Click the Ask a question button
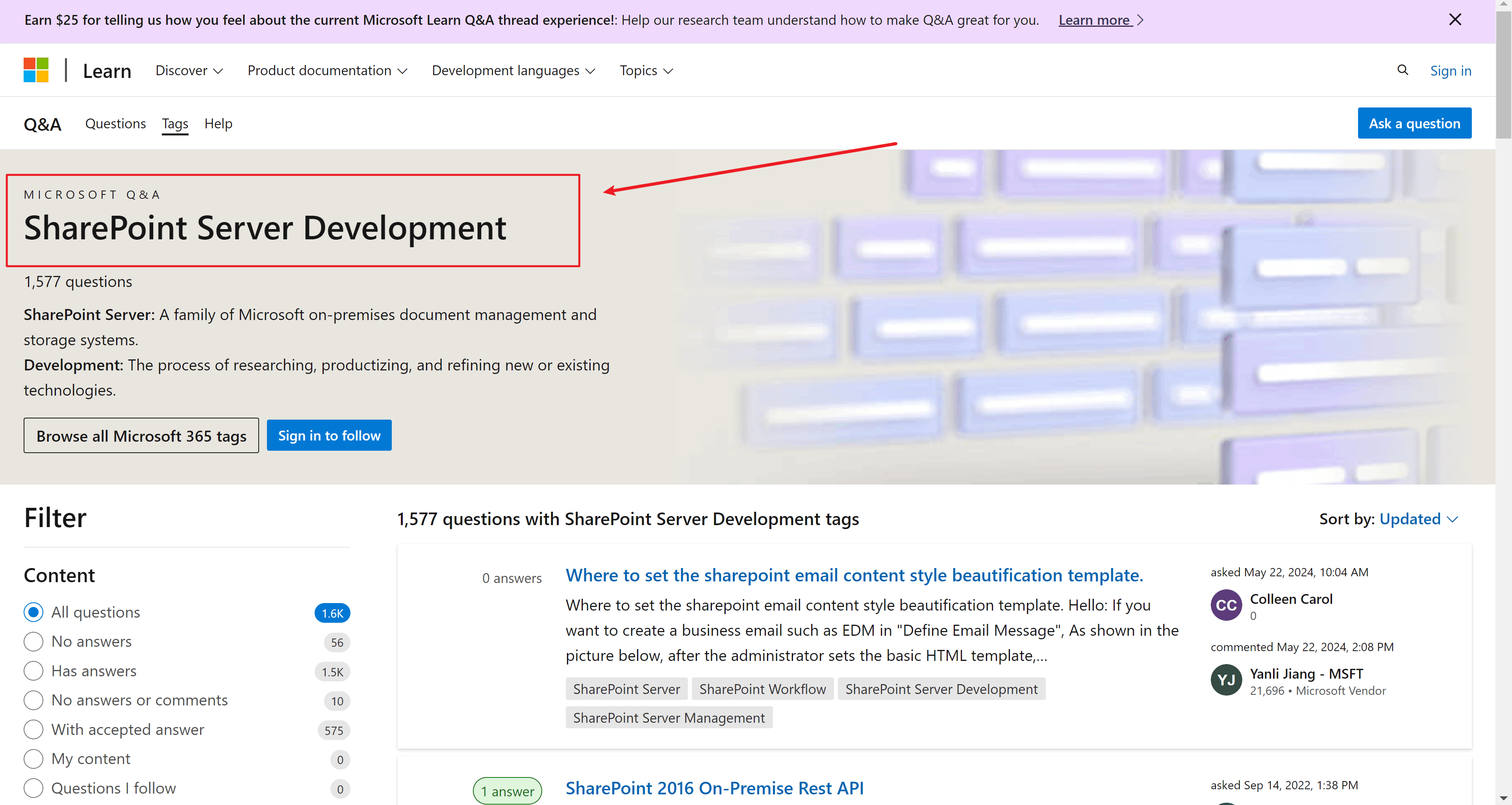 coord(1414,123)
